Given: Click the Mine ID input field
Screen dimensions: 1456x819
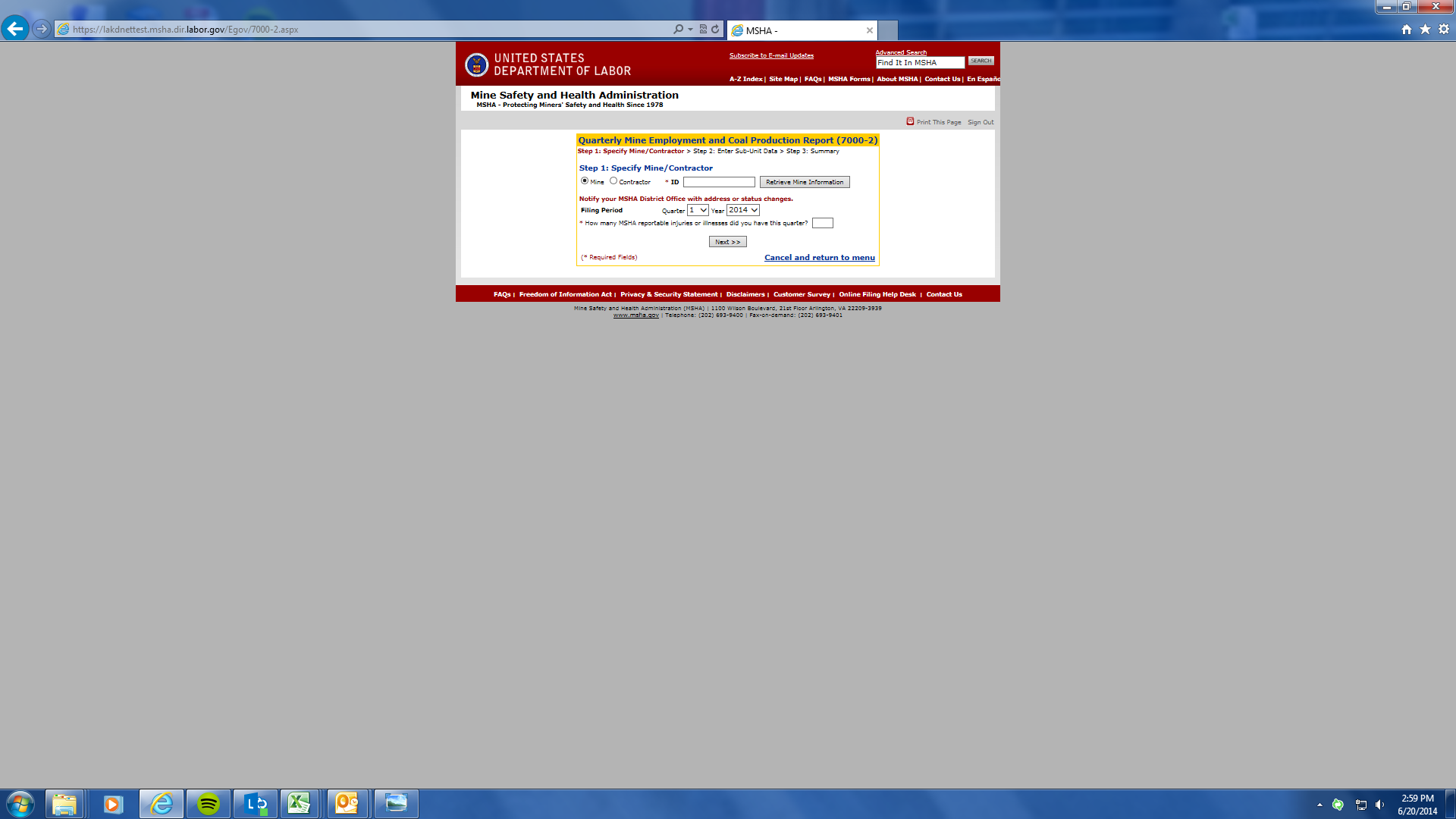Looking at the screenshot, I should 718,182.
